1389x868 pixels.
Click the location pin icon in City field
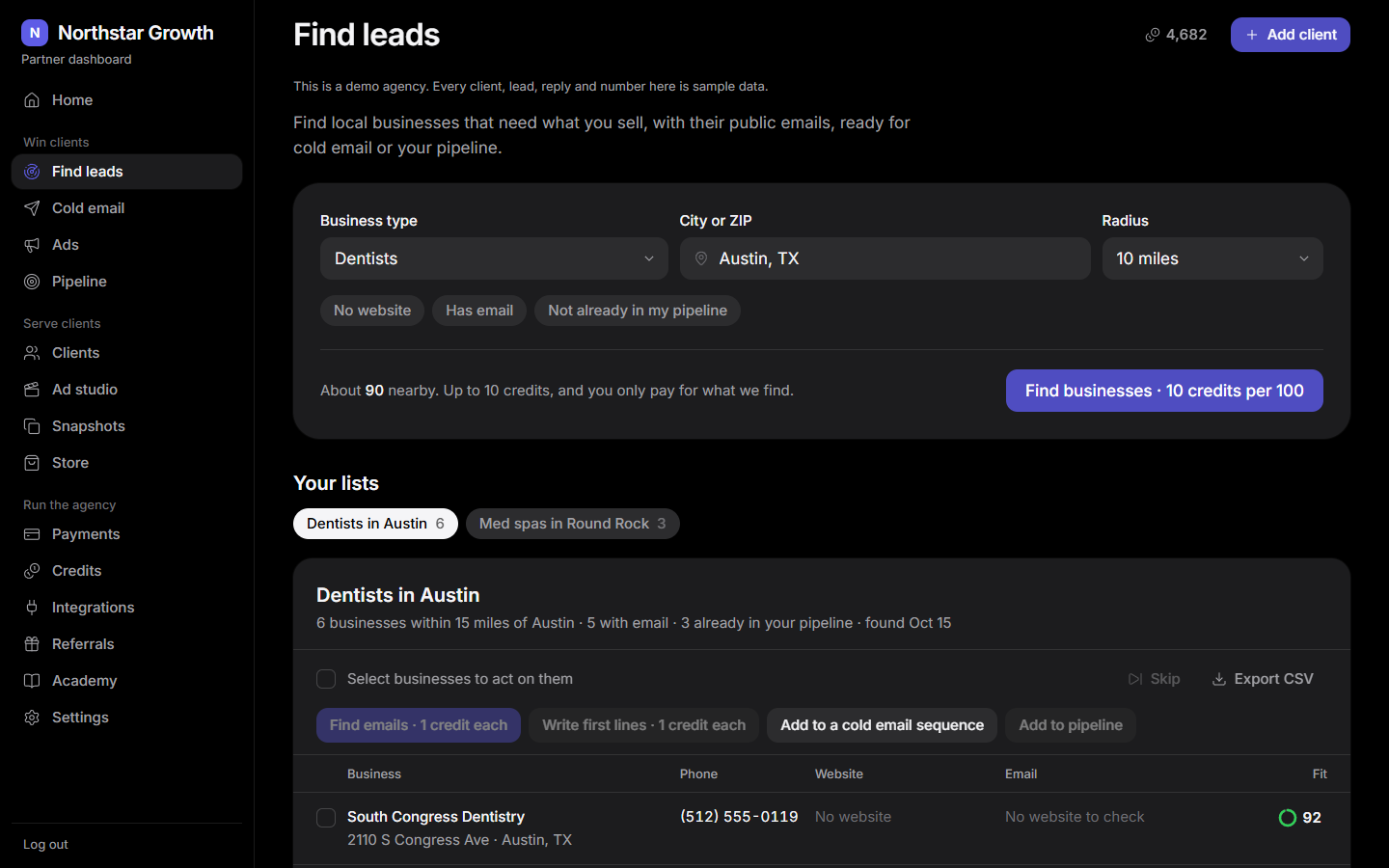701,258
